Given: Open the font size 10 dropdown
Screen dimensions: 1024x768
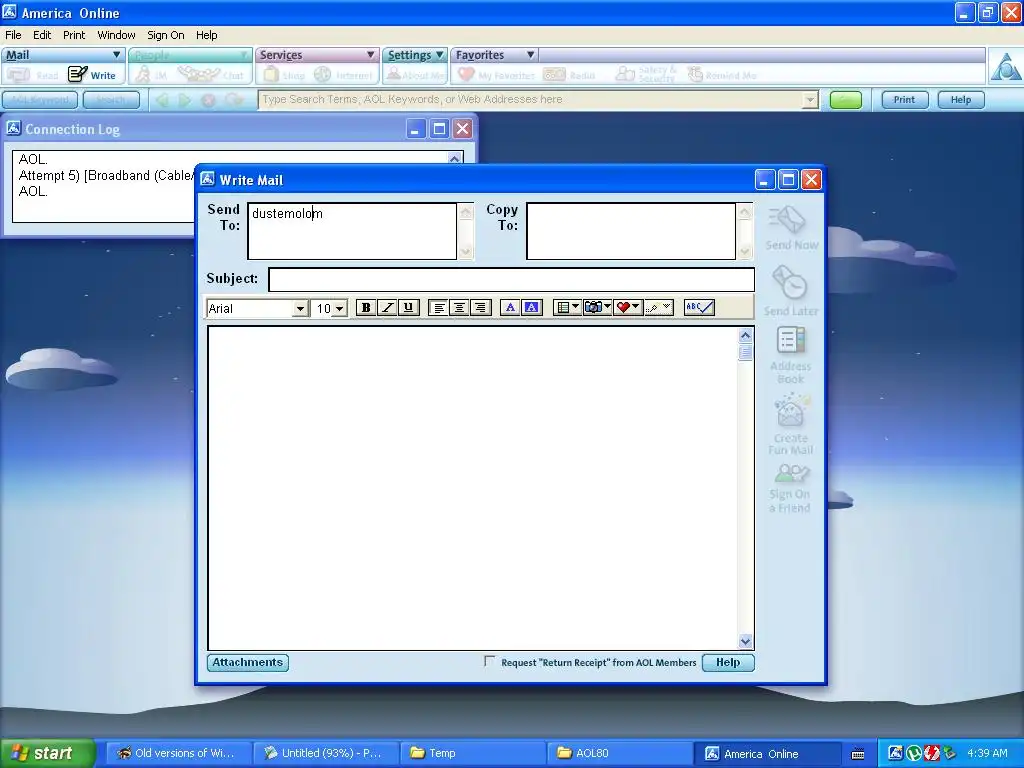Looking at the screenshot, I should click(340, 308).
